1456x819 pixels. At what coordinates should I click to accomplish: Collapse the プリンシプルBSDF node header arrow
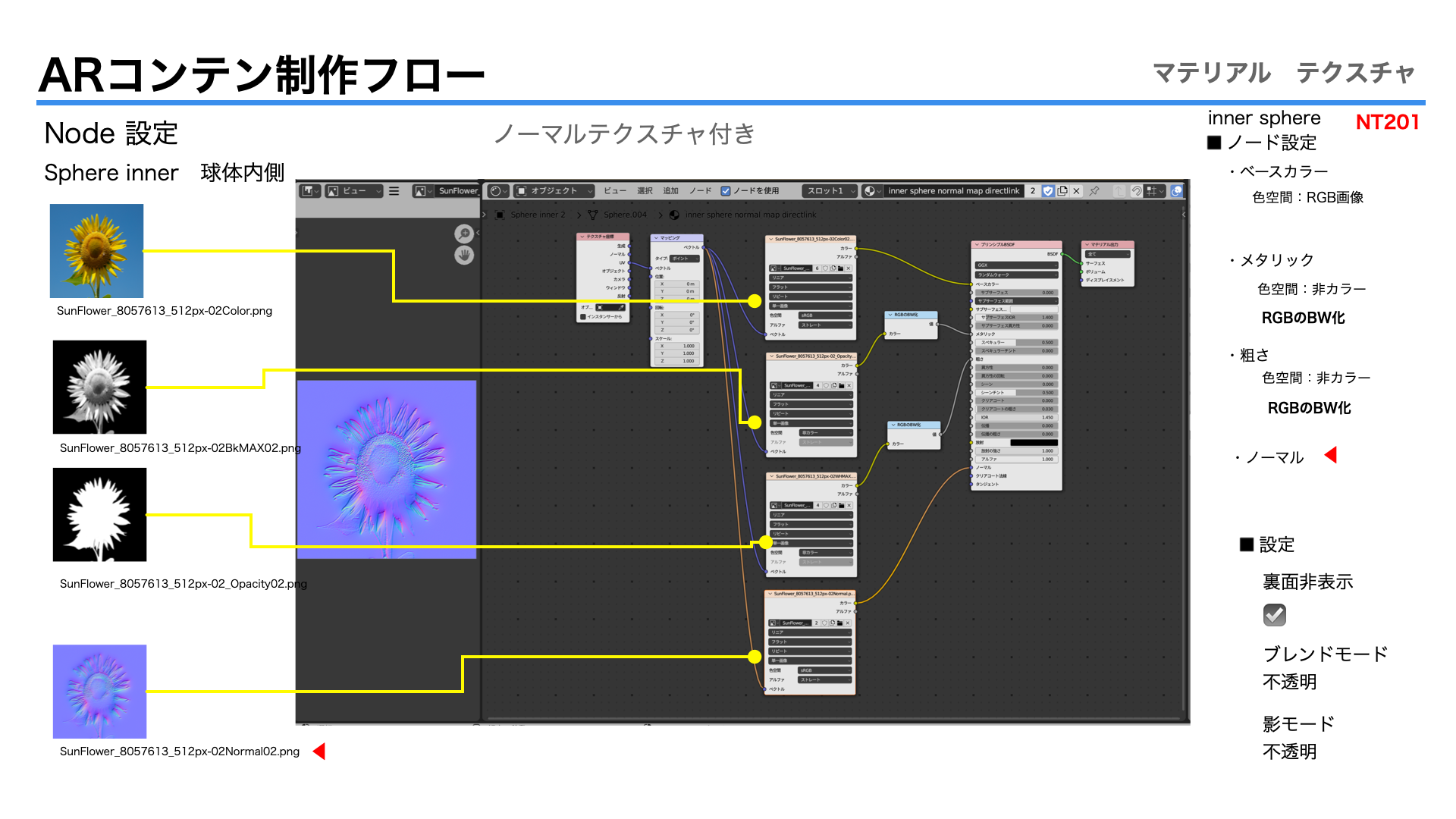977,245
